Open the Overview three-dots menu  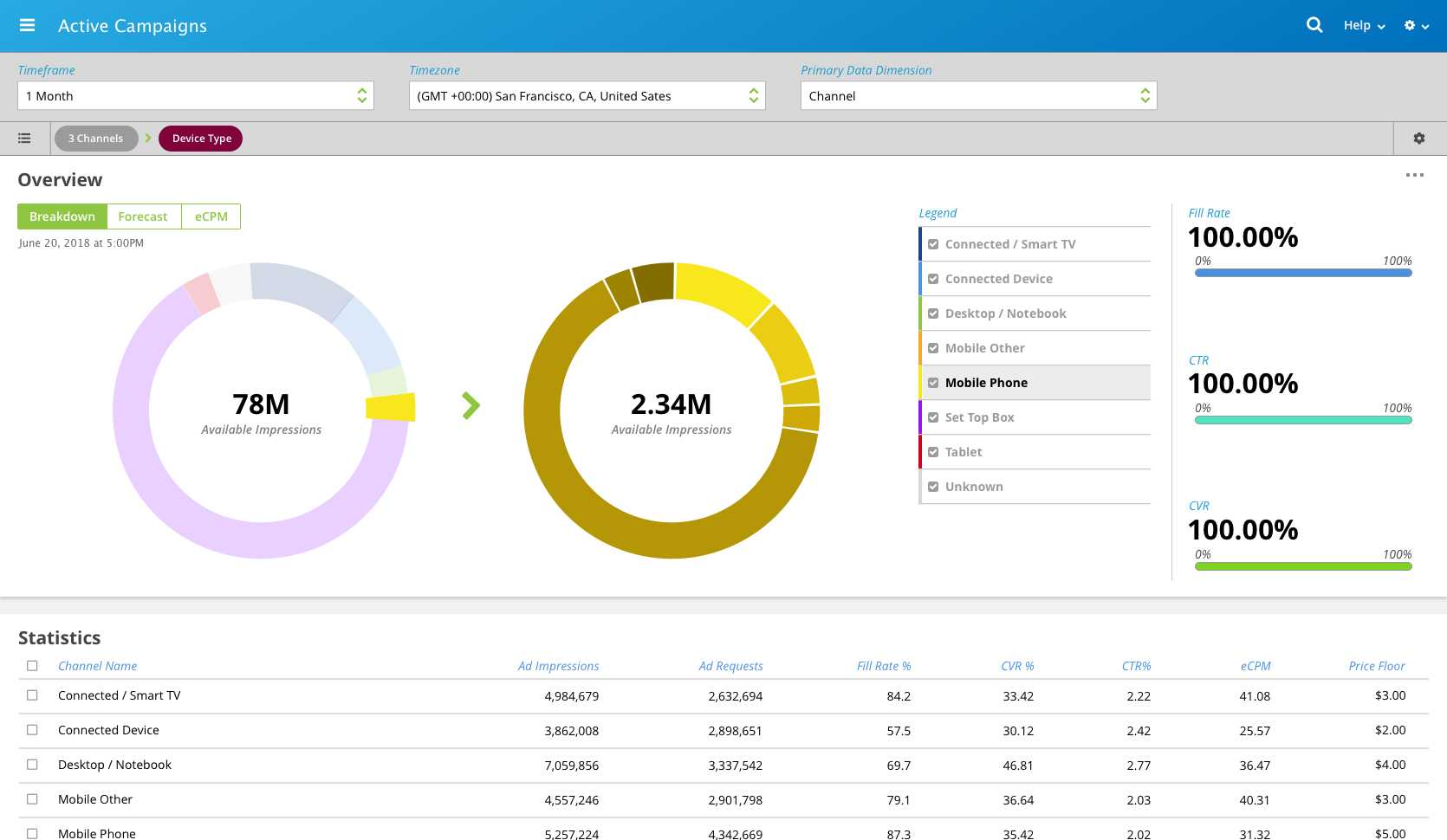(x=1414, y=176)
